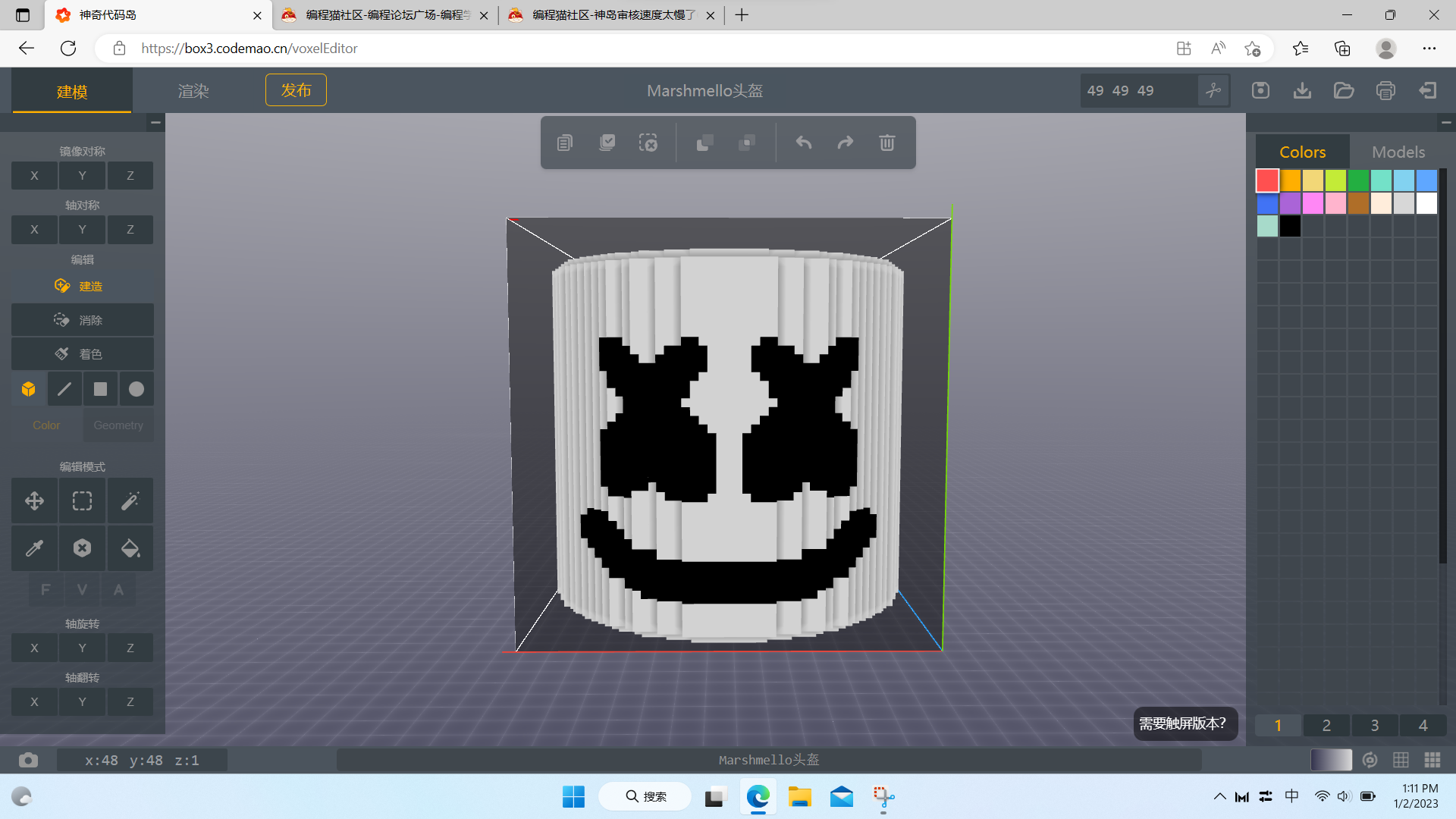Toggle mirror symmetry on X axis
This screenshot has height=819, width=1456.
pyautogui.click(x=34, y=176)
